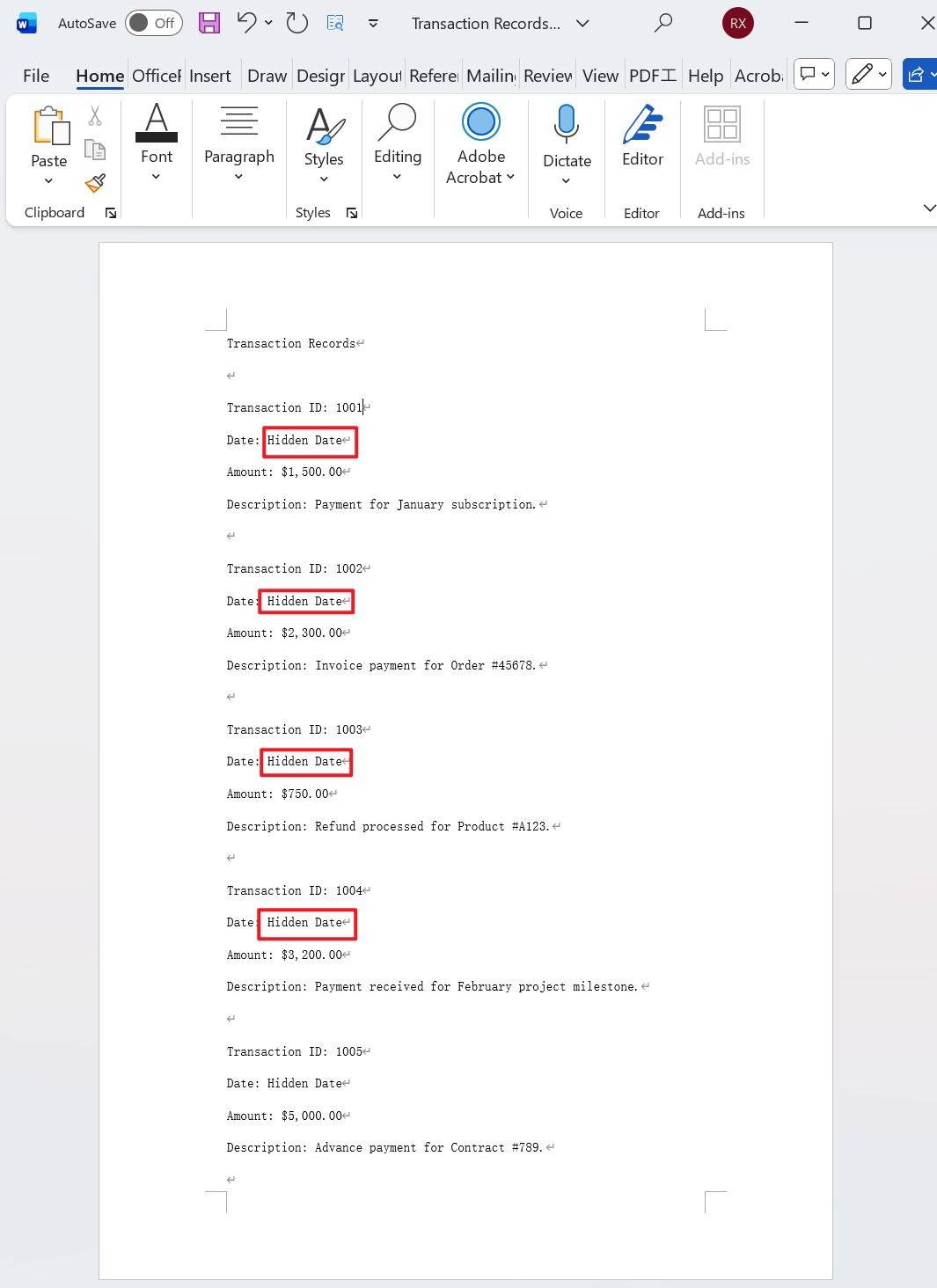Click the Add-ins button
Screen dimensions: 937x1288
[x=722, y=135]
